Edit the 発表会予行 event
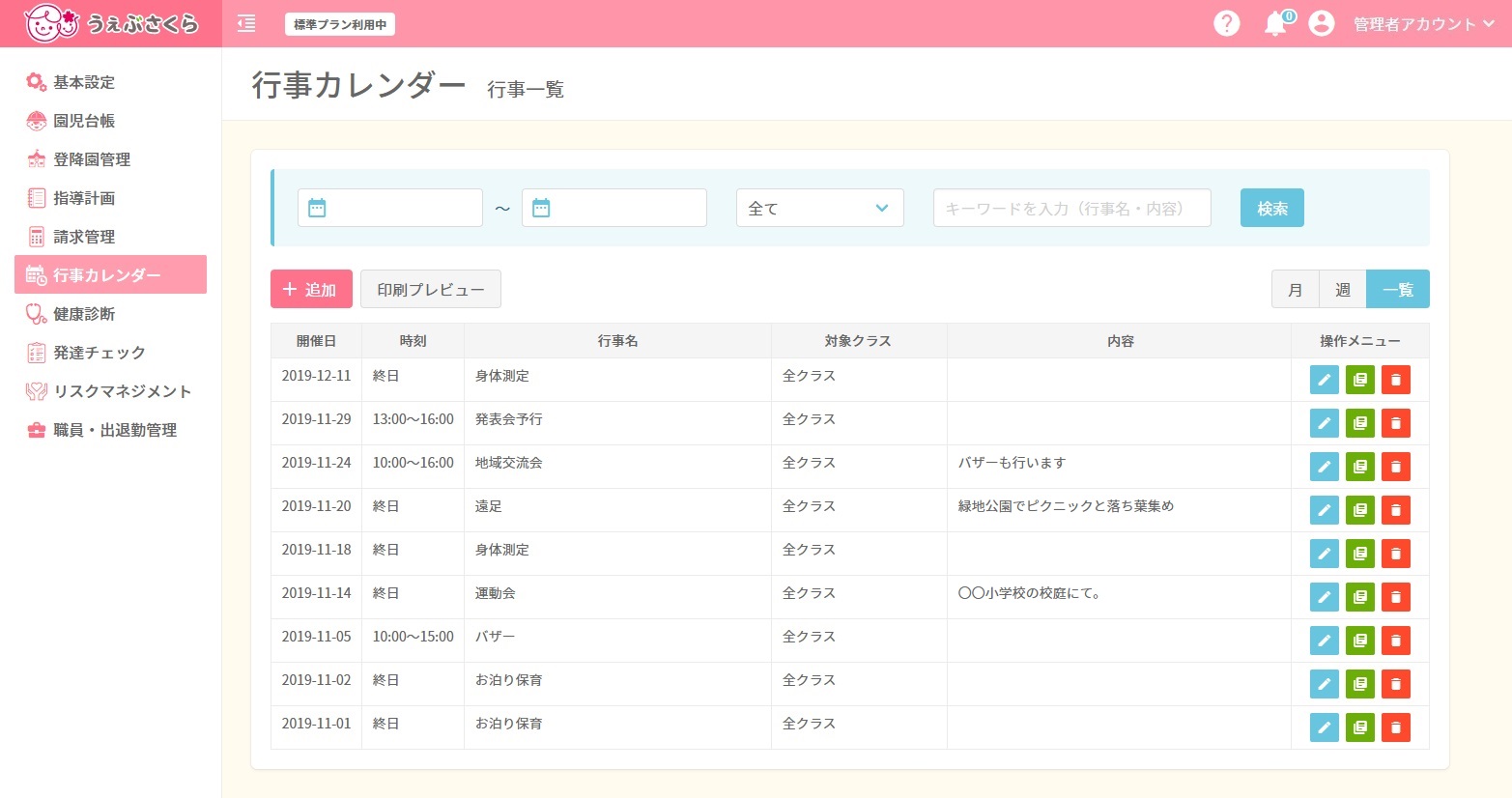The height and width of the screenshot is (798, 1512). 1325,423
